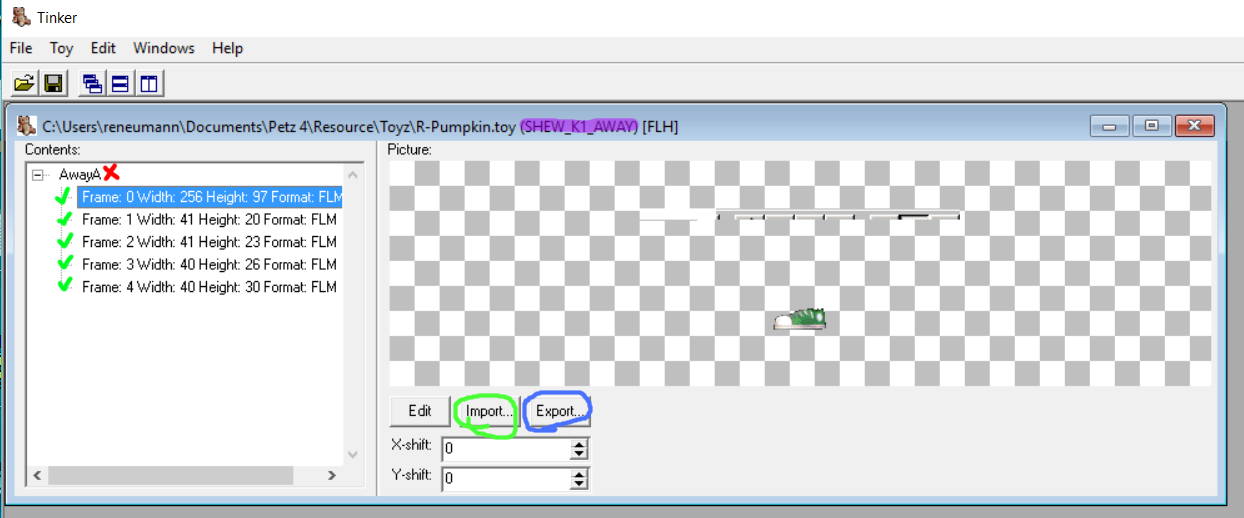Viewport: 1244px width, 518px height.
Task: Click the Save disk toolbar icon
Action: click(x=53, y=83)
